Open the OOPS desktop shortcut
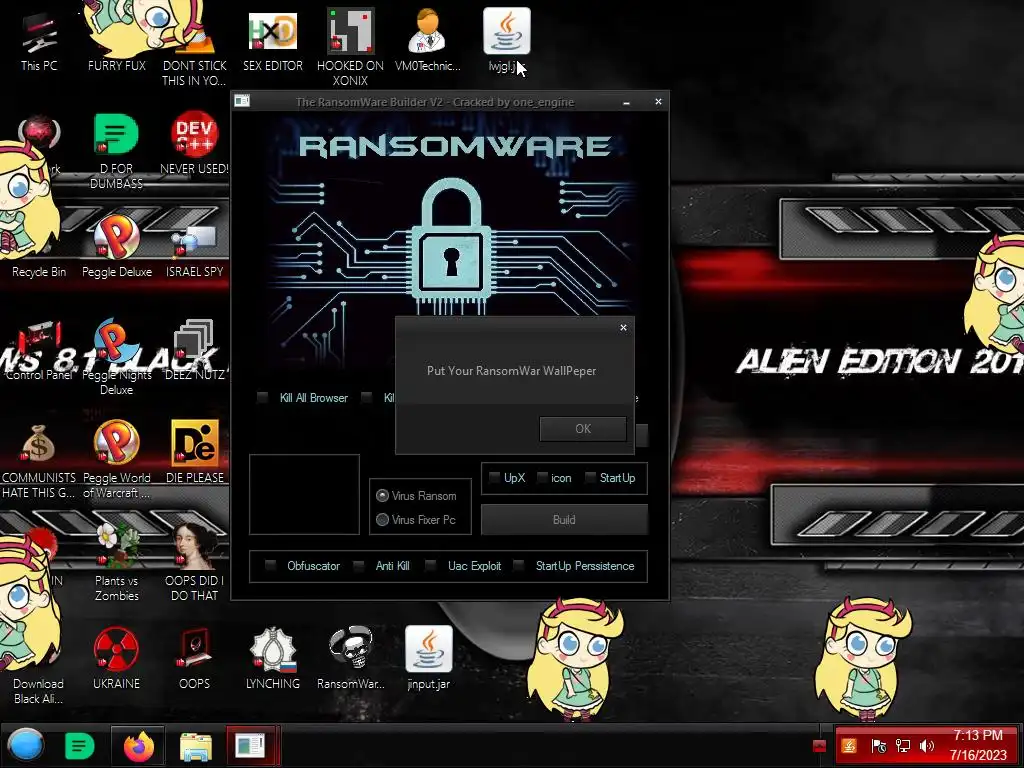1024x768 pixels. click(x=194, y=656)
